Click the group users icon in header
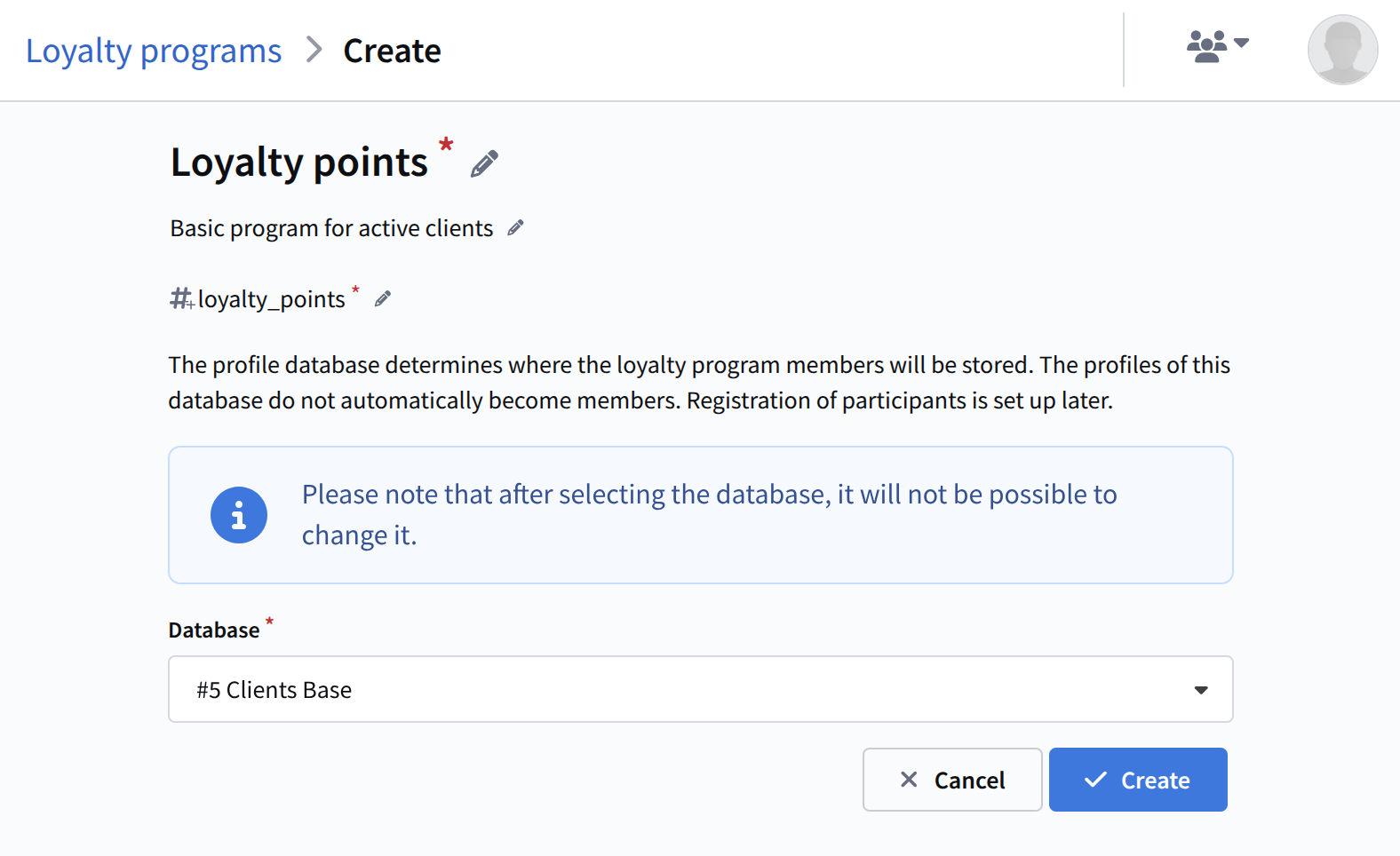Viewport: 1400px width, 856px height. 1206,45
